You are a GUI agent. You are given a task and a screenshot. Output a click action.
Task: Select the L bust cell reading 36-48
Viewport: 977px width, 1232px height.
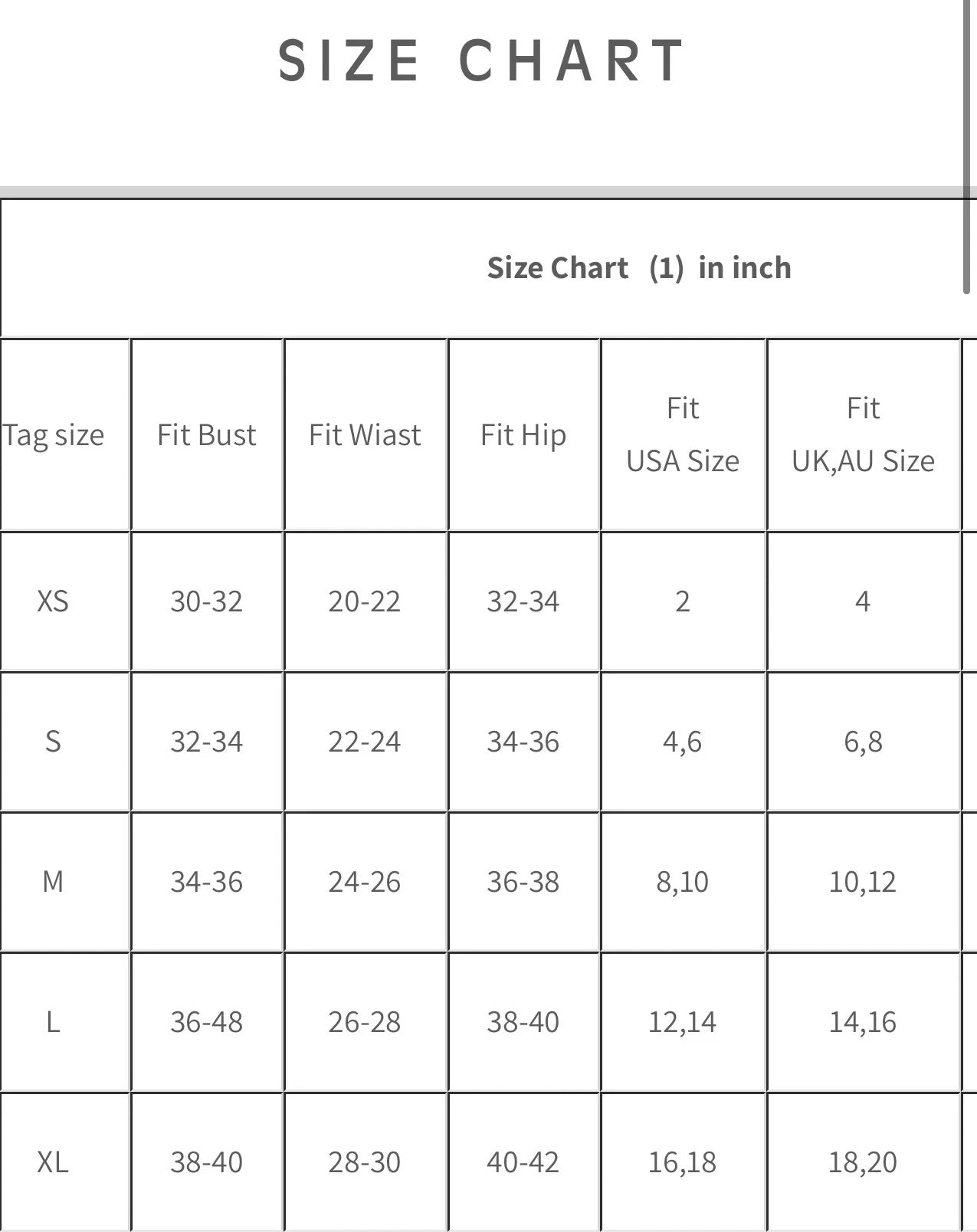point(207,1022)
